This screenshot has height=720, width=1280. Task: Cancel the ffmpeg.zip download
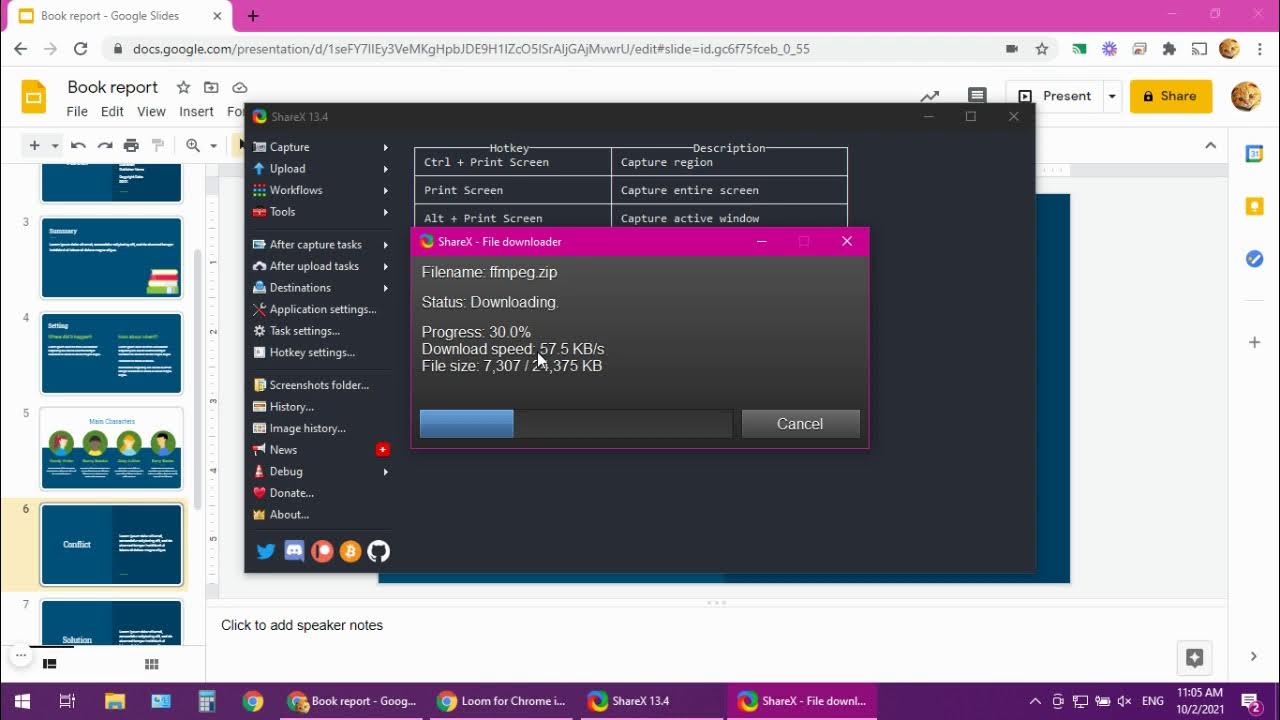pyautogui.click(x=800, y=424)
